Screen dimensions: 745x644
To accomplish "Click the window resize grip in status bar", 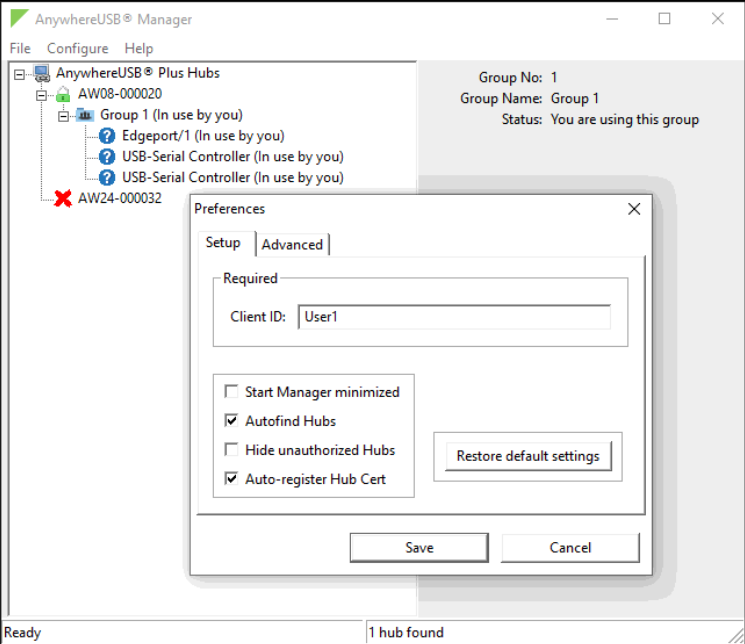I will point(736,635).
